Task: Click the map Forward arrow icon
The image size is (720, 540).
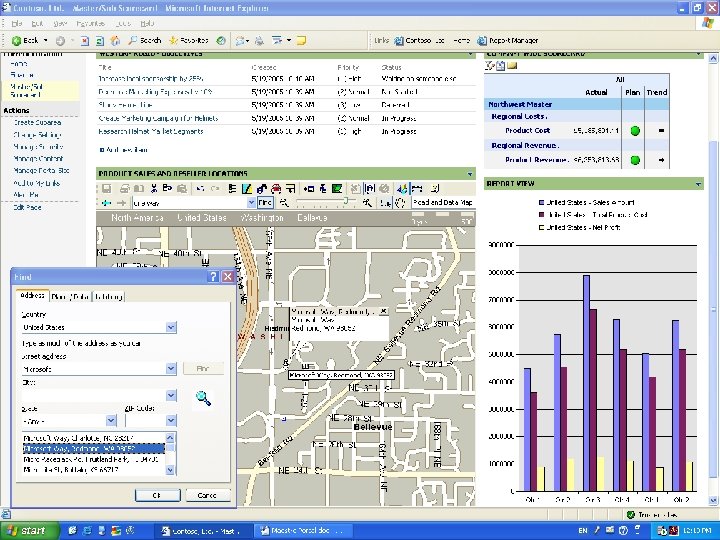Action: 121,203
